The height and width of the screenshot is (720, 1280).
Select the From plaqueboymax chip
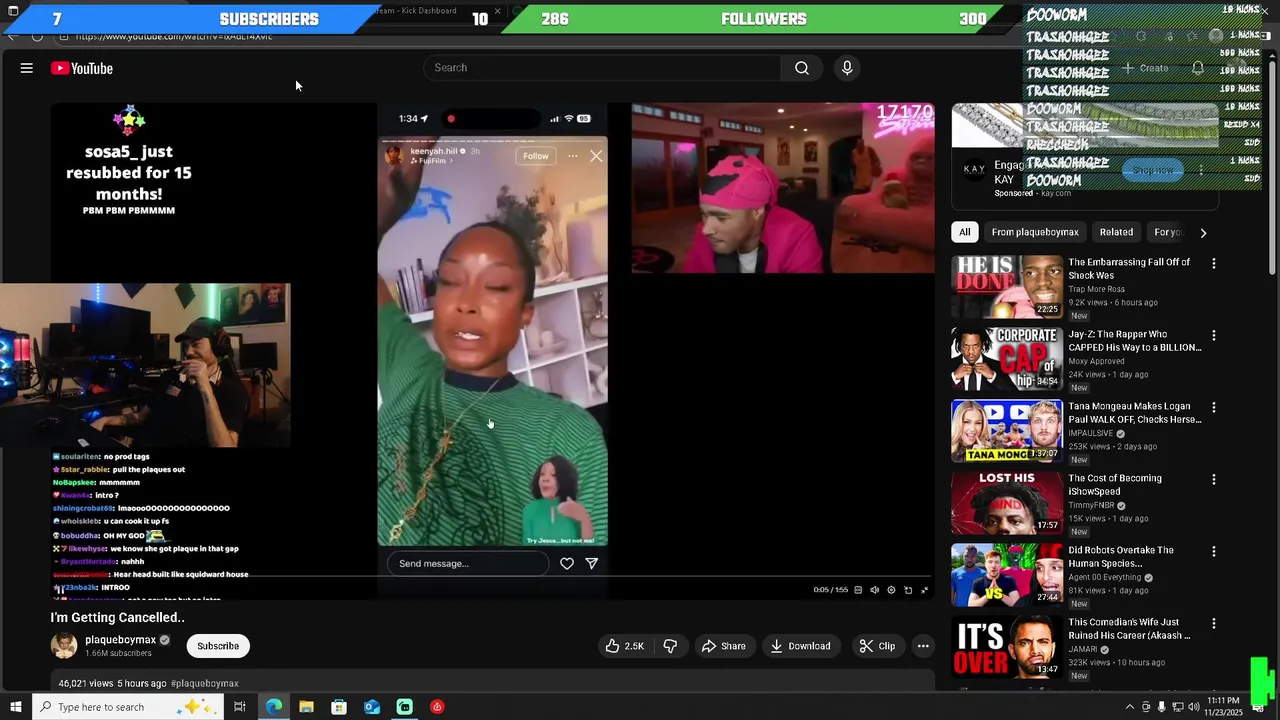(1035, 232)
